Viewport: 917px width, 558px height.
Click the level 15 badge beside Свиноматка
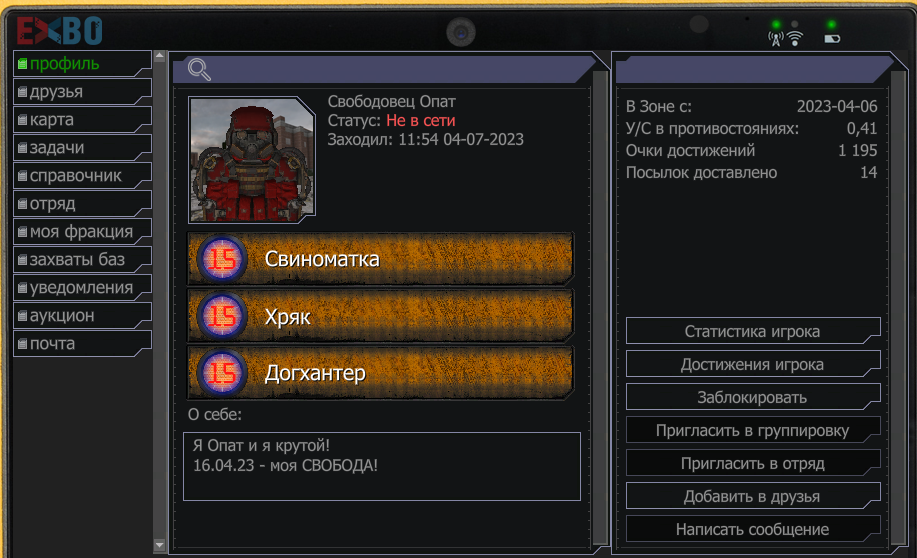click(222, 259)
